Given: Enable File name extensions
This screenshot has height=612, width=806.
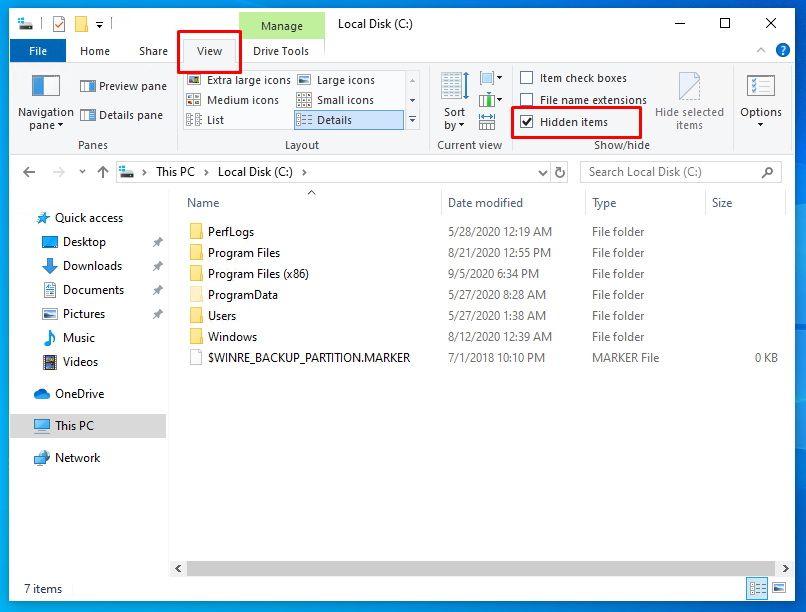Looking at the screenshot, I should pos(526,100).
